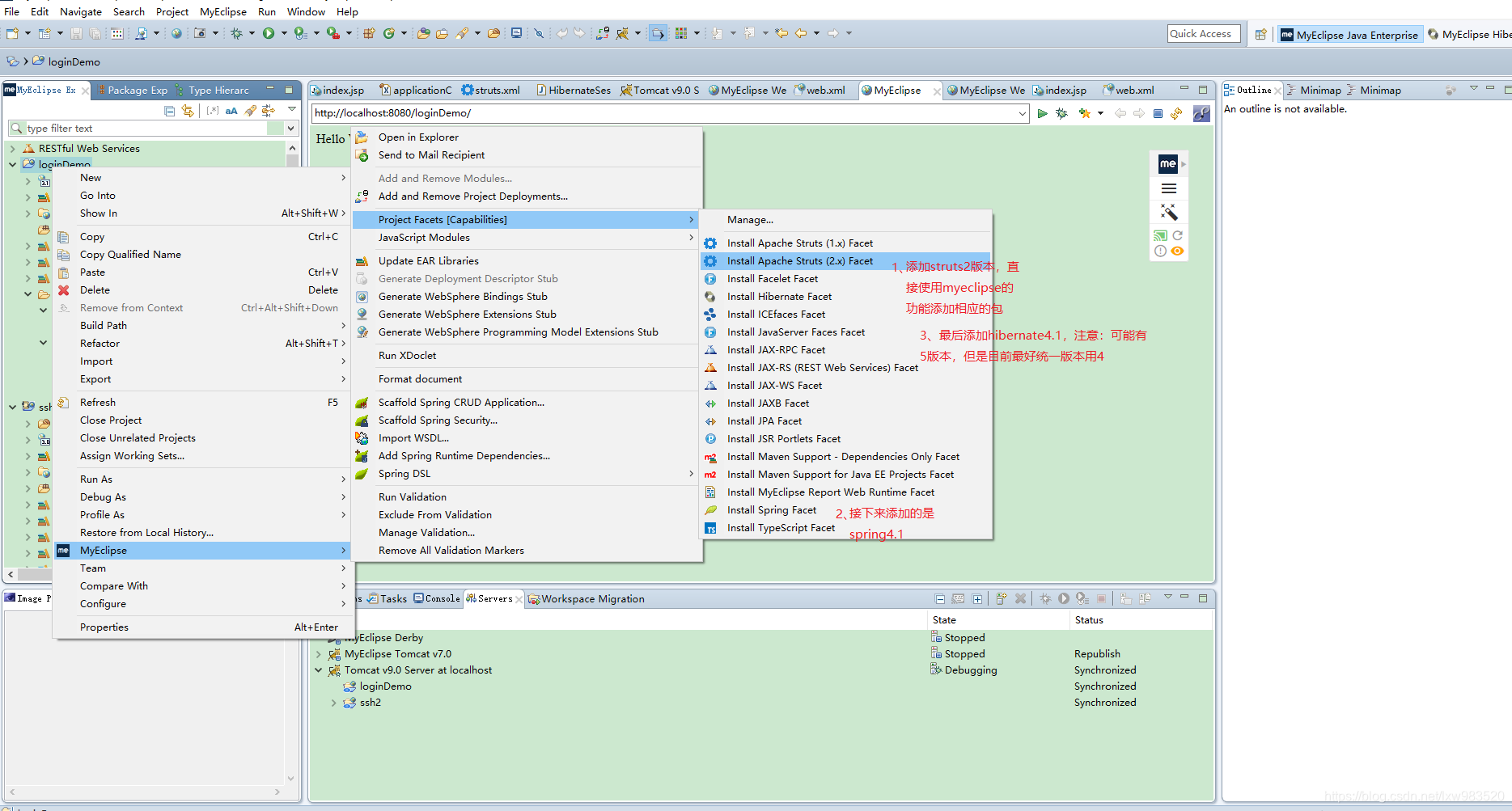Click the exclamation alert icon in floating toolbar
The width and height of the screenshot is (1512, 811).
[1160, 251]
